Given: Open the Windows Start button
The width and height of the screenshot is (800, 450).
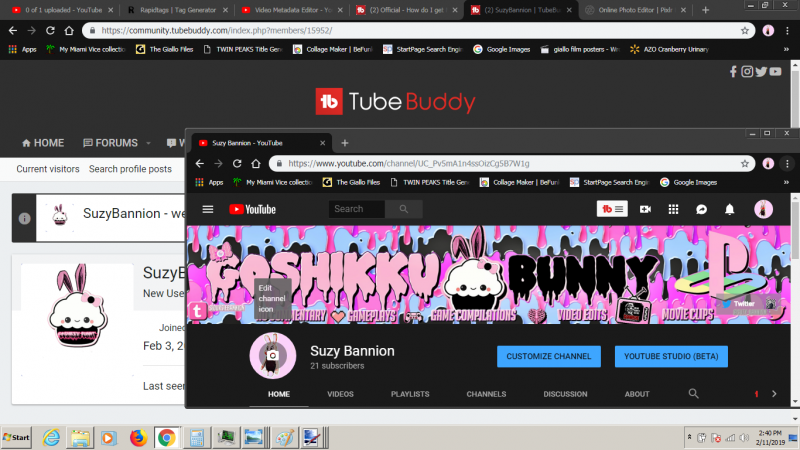Looking at the screenshot, I should (x=17, y=438).
